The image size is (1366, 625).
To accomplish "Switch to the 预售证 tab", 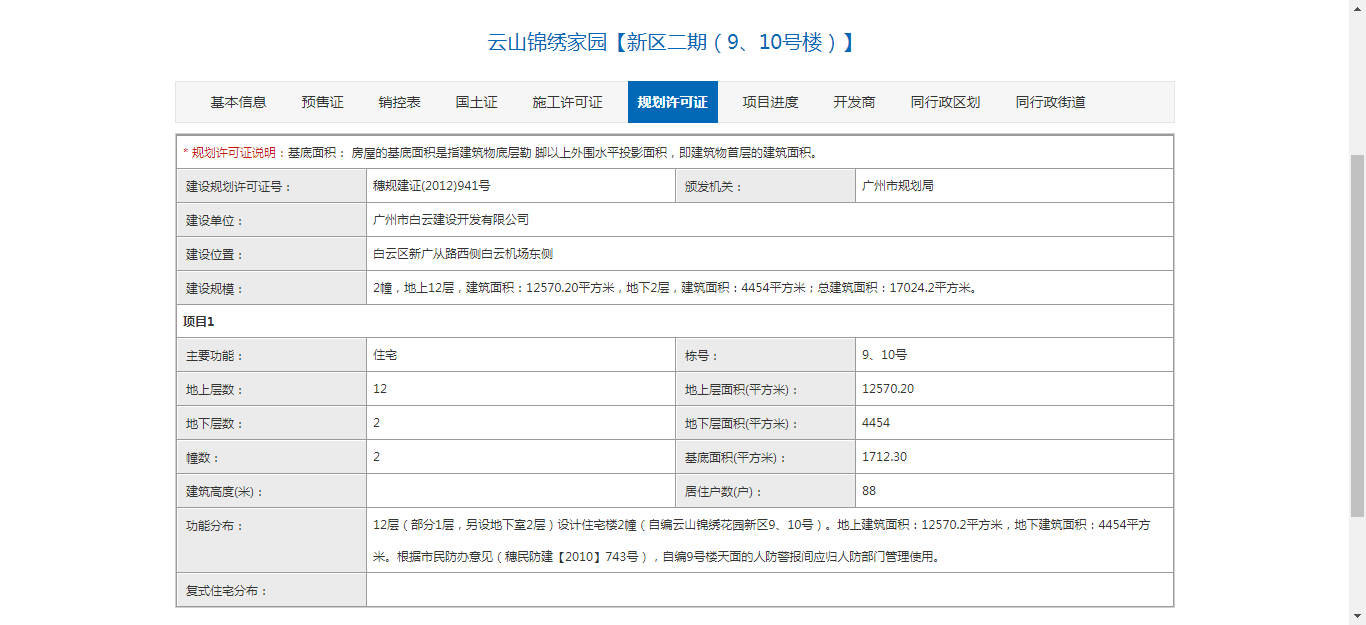I will click(x=322, y=102).
